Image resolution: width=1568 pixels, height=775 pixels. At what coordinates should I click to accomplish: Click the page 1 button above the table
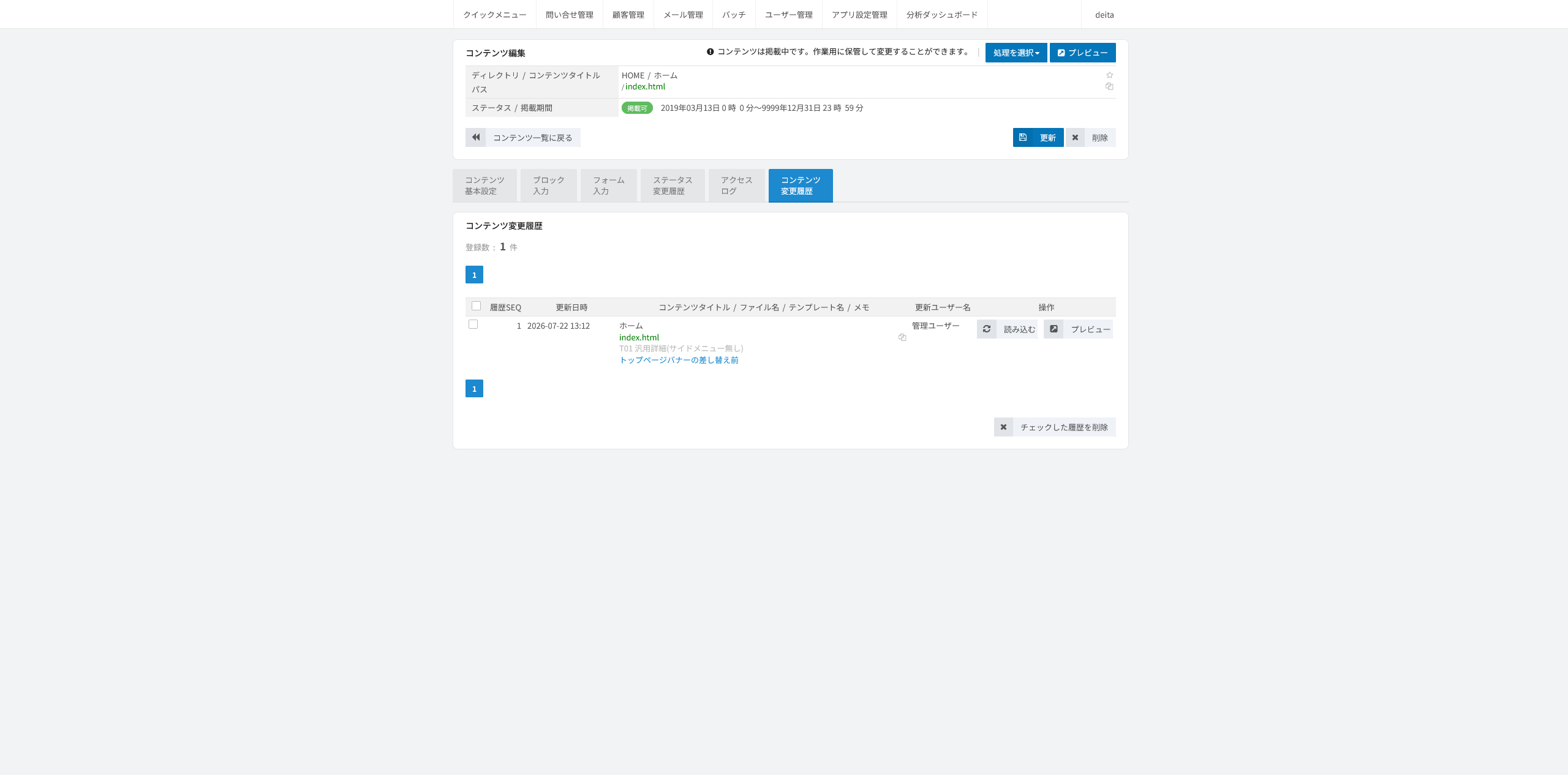[474, 275]
